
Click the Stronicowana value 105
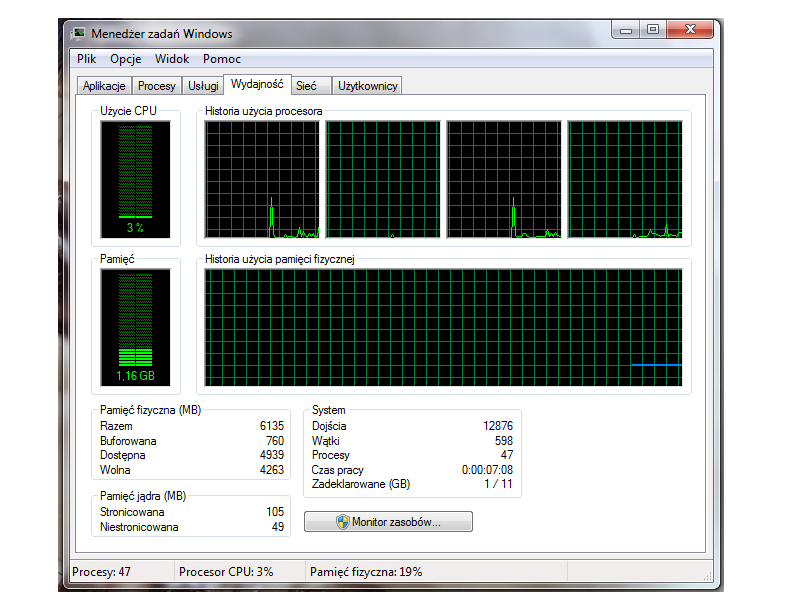(x=274, y=512)
